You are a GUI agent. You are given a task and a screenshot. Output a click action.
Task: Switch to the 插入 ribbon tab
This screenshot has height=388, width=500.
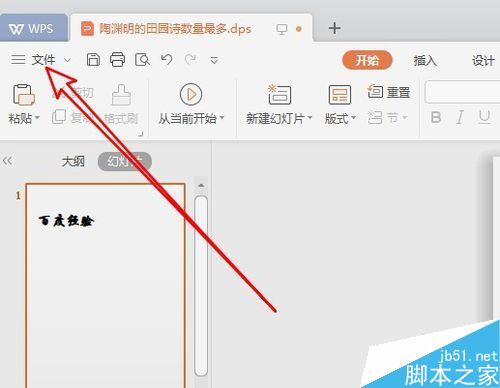pos(425,61)
